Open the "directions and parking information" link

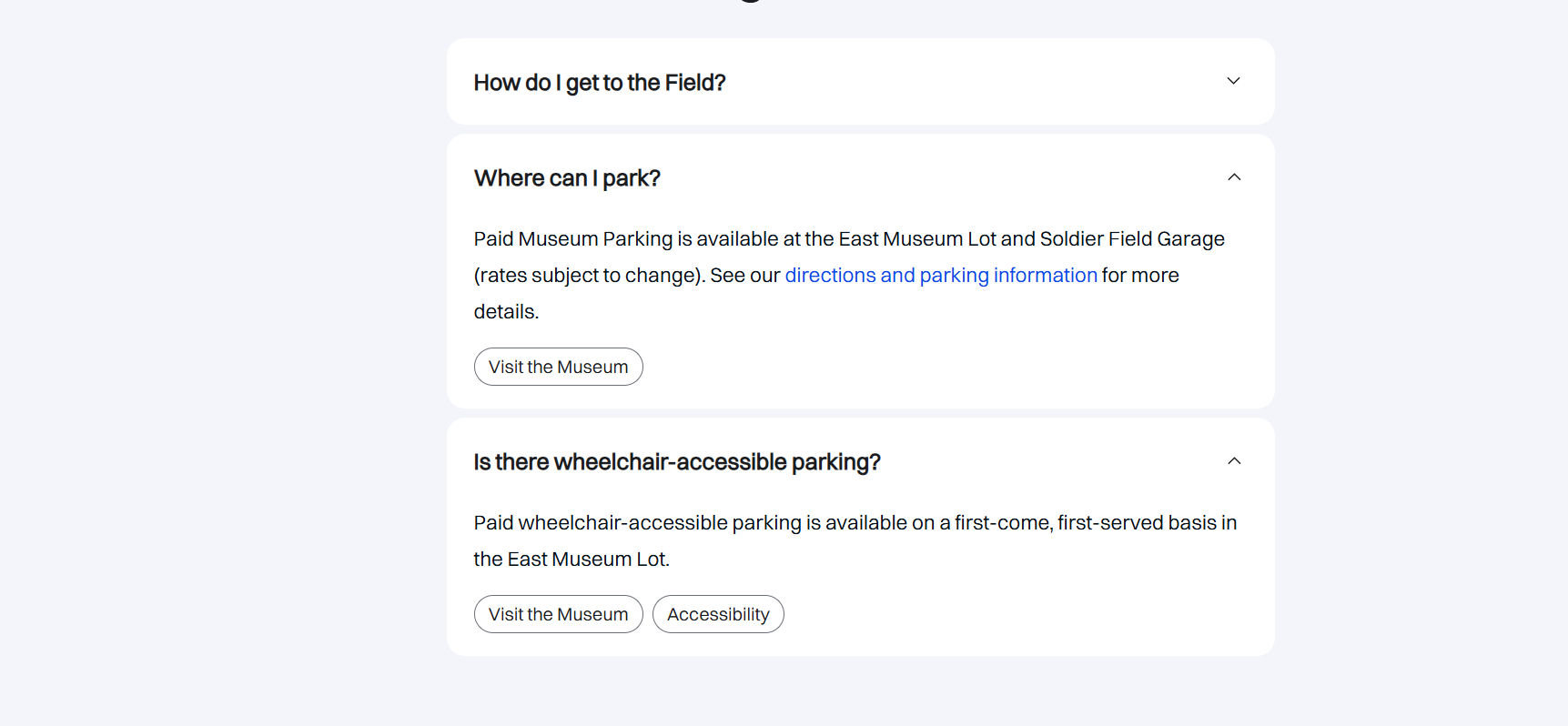coord(941,276)
